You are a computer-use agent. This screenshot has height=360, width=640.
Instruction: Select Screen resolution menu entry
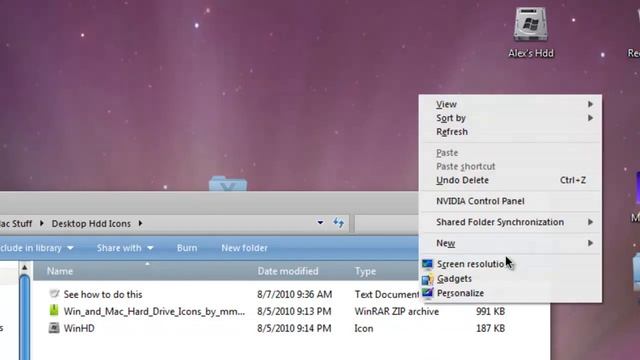click(510, 264)
